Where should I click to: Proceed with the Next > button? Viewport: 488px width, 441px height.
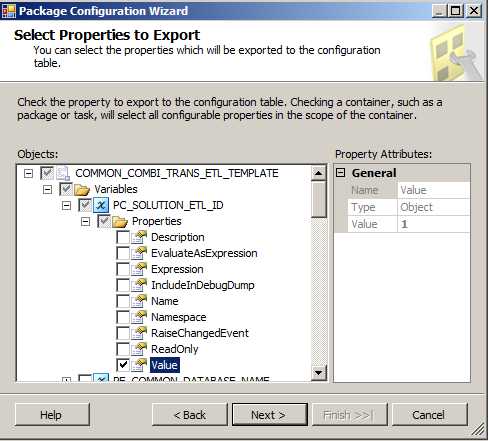point(269,415)
